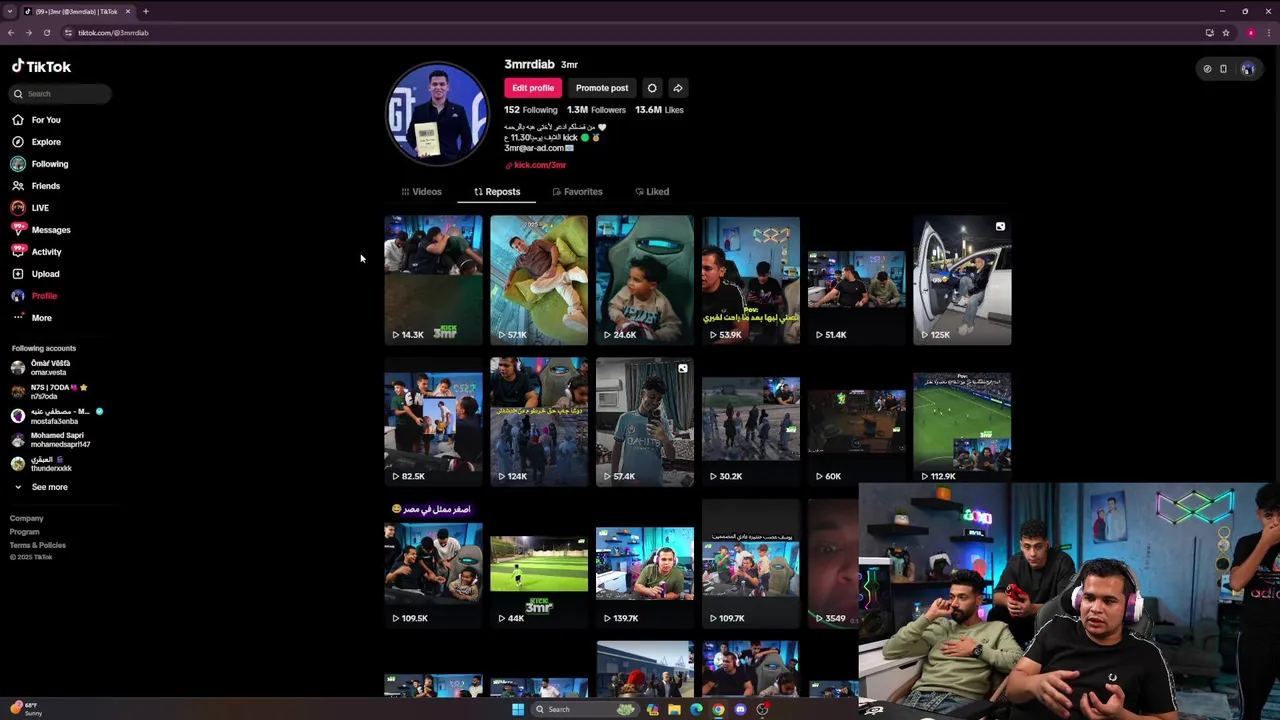Switch to the Videos tab

pyautogui.click(x=421, y=192)
